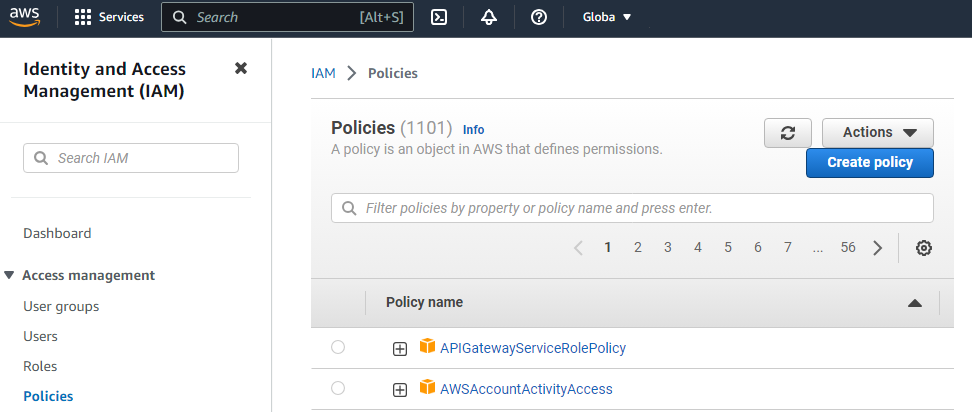The image size is (972, 412).
Task: Collapse the Access management section
Action: pos(9,275)
